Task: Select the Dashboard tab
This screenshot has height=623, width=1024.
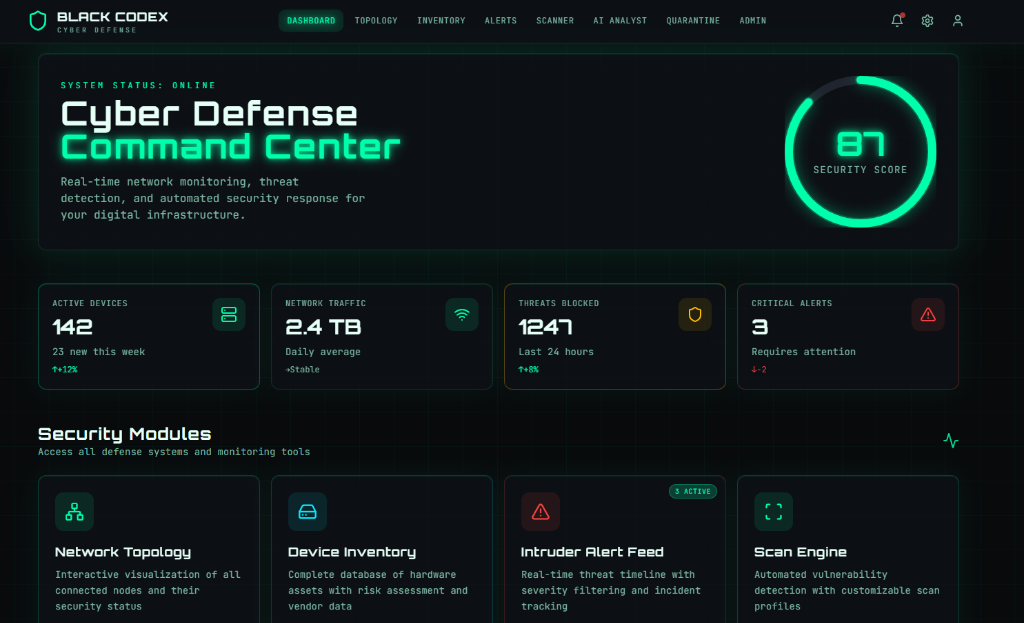Action: [311, 21]
